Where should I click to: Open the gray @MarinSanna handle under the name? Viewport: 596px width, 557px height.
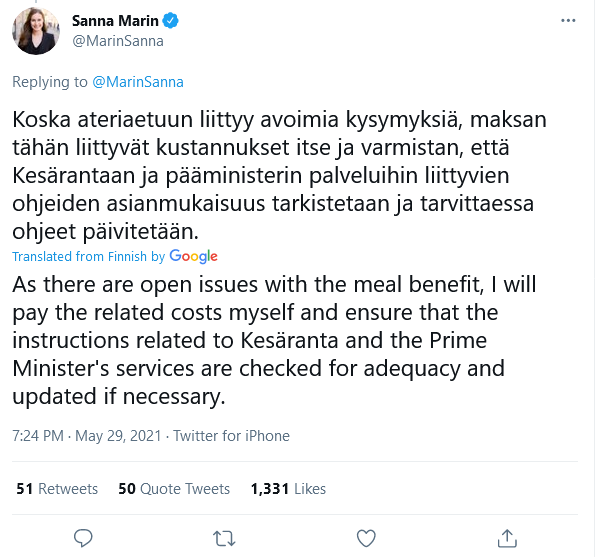(118, 41)
